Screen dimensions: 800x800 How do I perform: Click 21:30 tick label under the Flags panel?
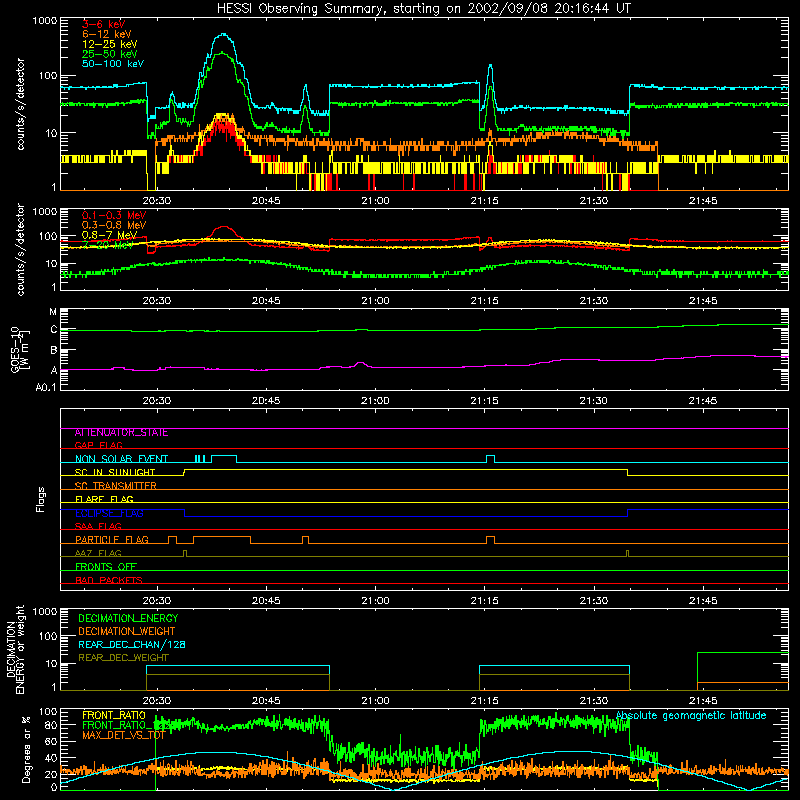(594, 601)
